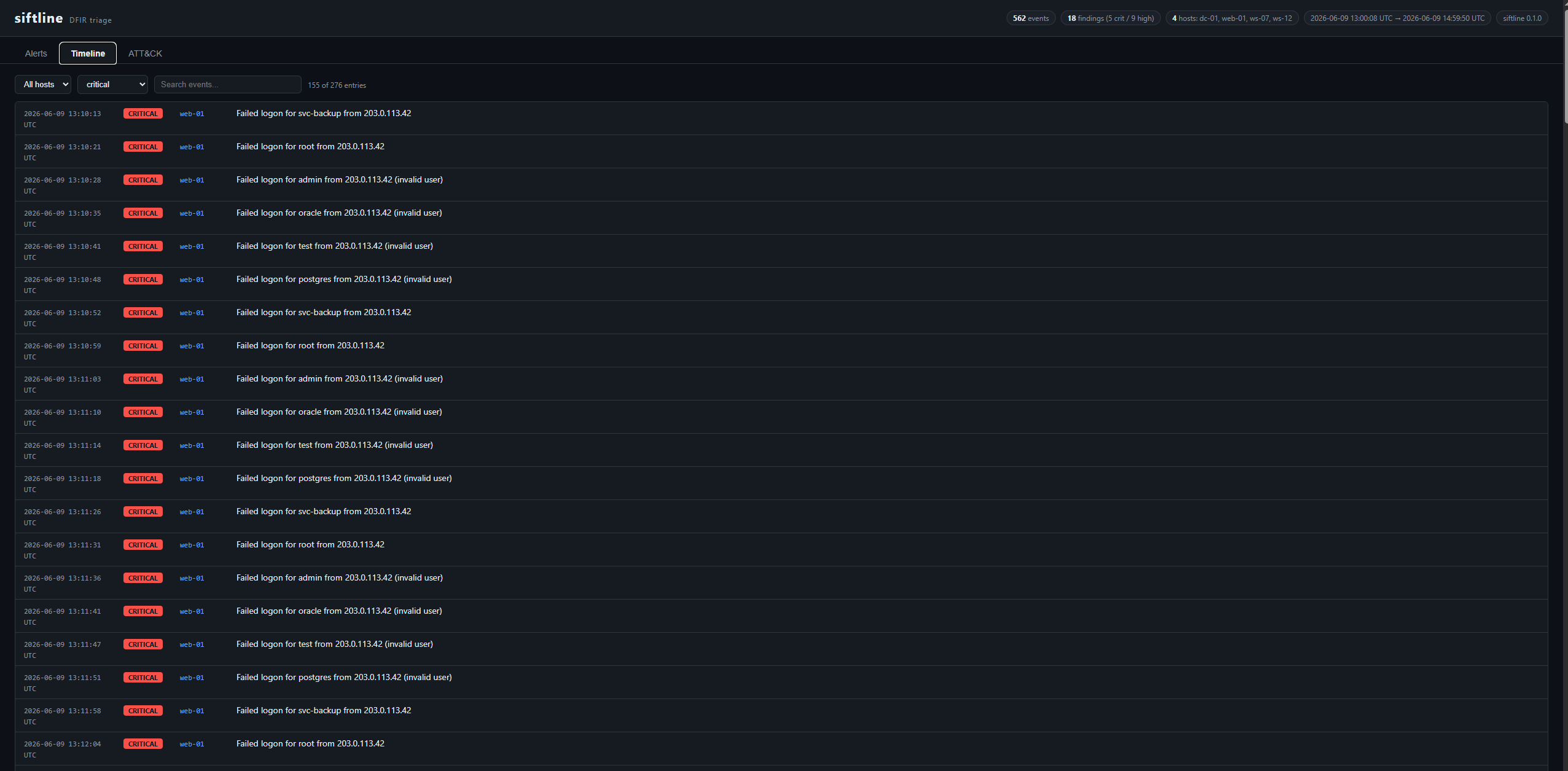Open the critical severity filter dropdown
This screenshot has height=771, width=1568.
click(x=112, y=85)
